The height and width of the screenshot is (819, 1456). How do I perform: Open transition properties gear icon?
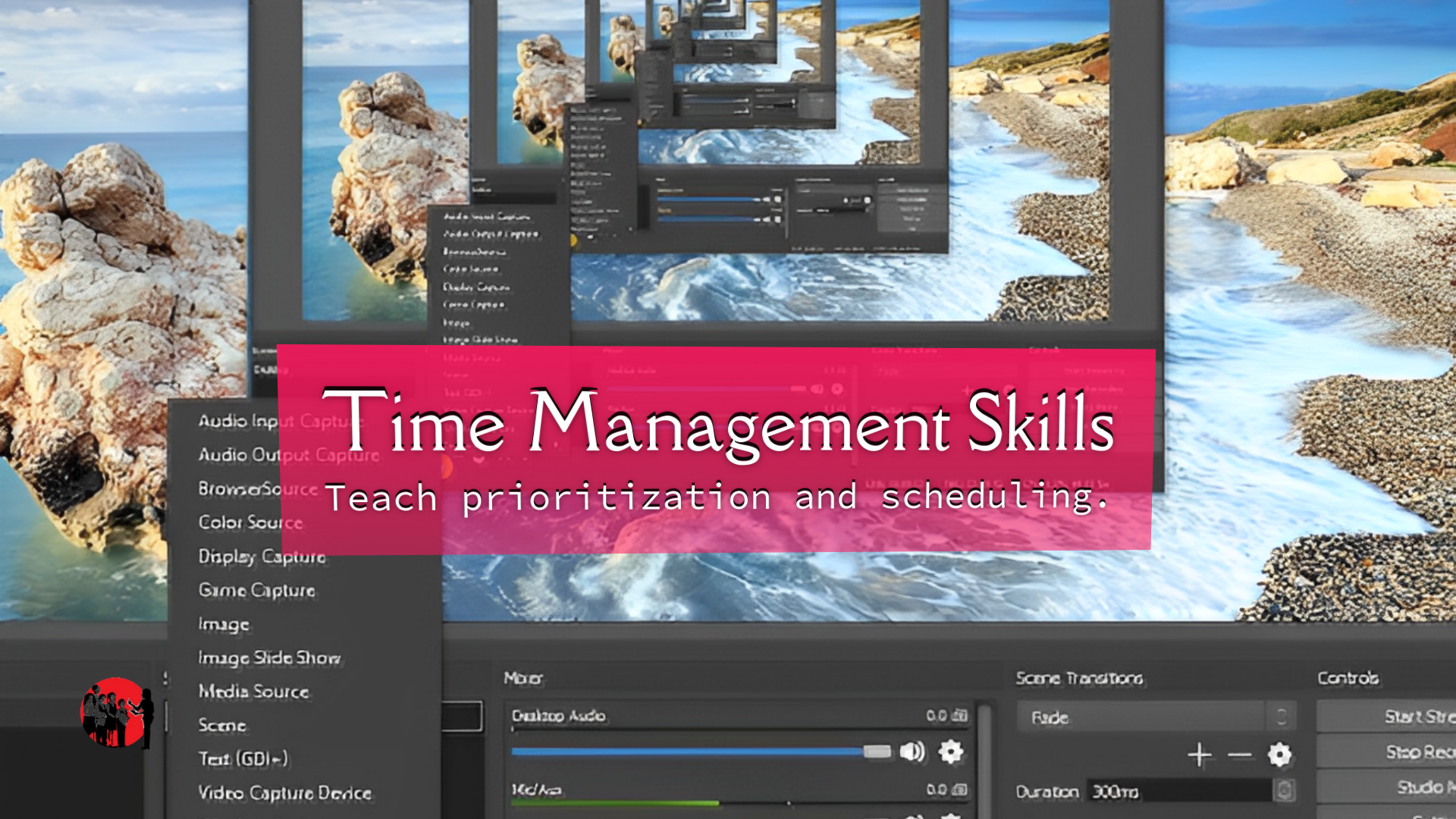click(x=1279, y=755)
